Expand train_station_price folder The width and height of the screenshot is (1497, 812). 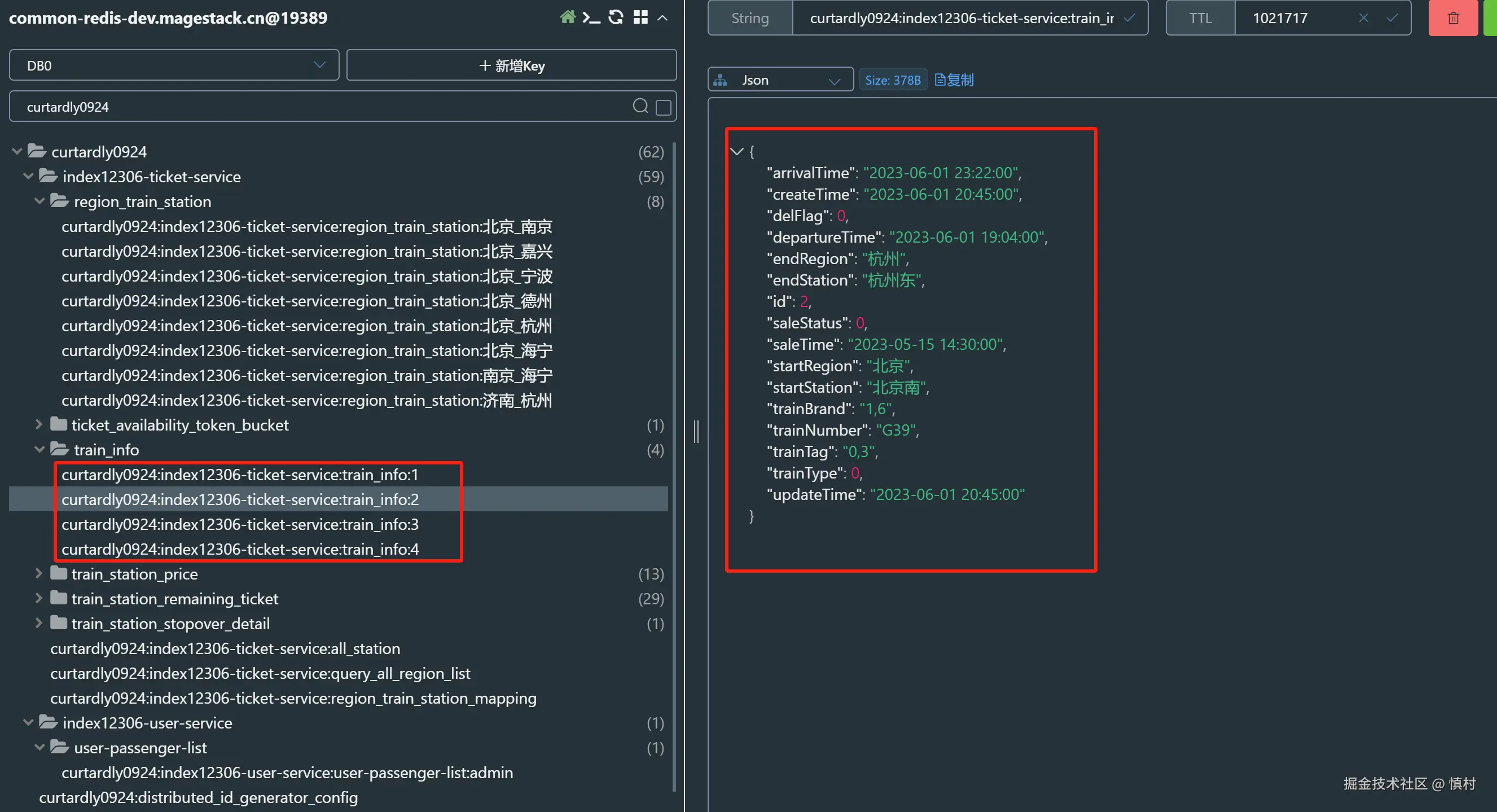point(38,574)
